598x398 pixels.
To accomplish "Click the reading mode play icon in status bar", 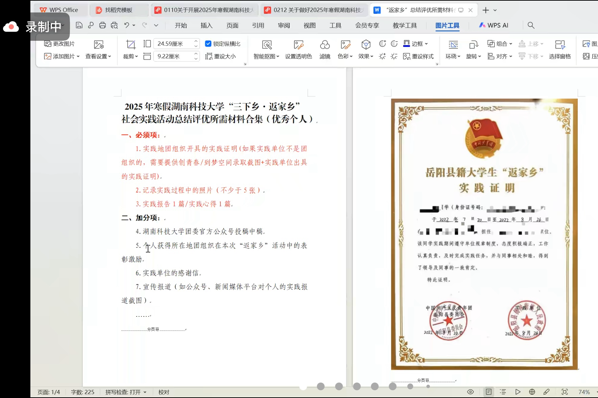I will pos(518,392).
